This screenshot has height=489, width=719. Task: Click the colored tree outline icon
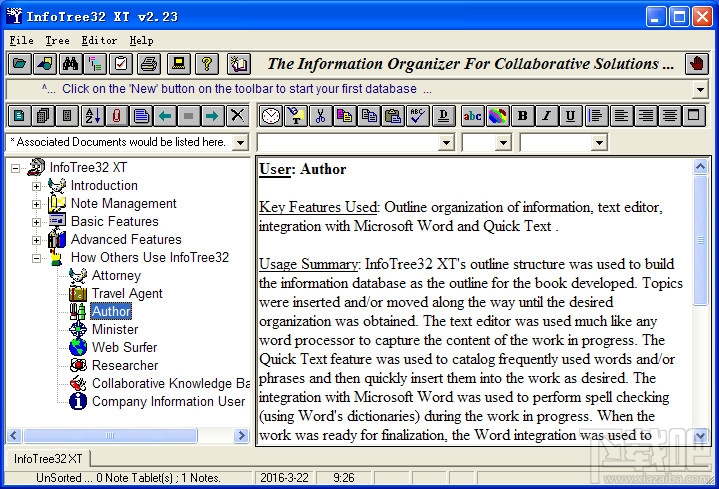[95, 64]
